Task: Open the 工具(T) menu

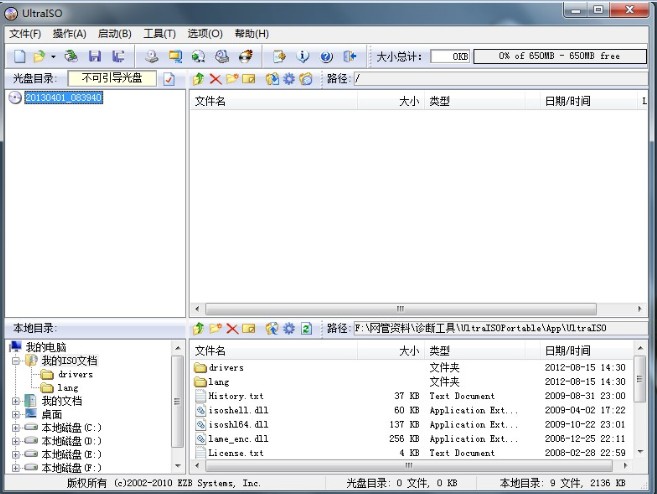Action: [x=159, y=34]
